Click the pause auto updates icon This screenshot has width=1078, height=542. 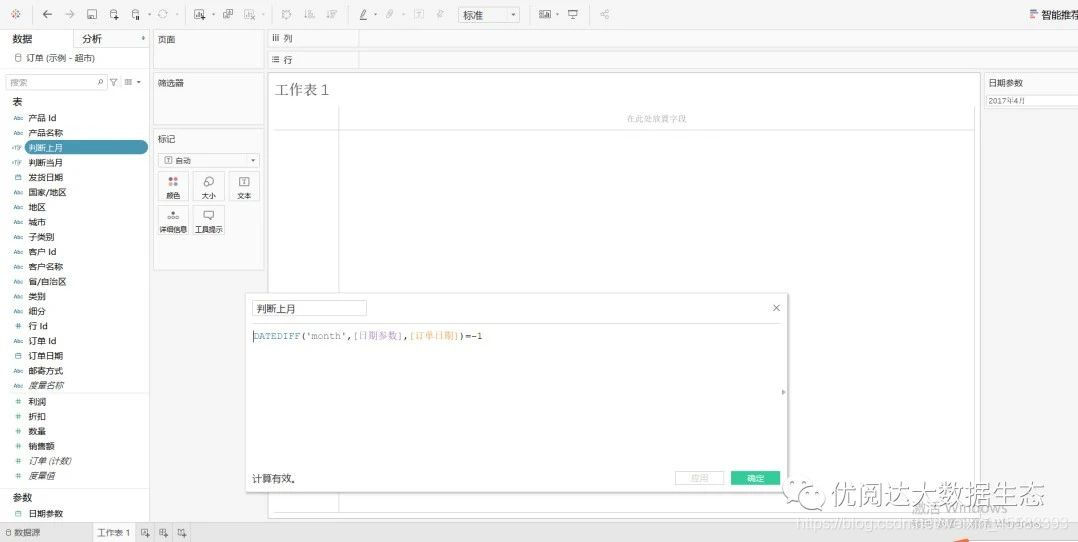coord(135,14)
